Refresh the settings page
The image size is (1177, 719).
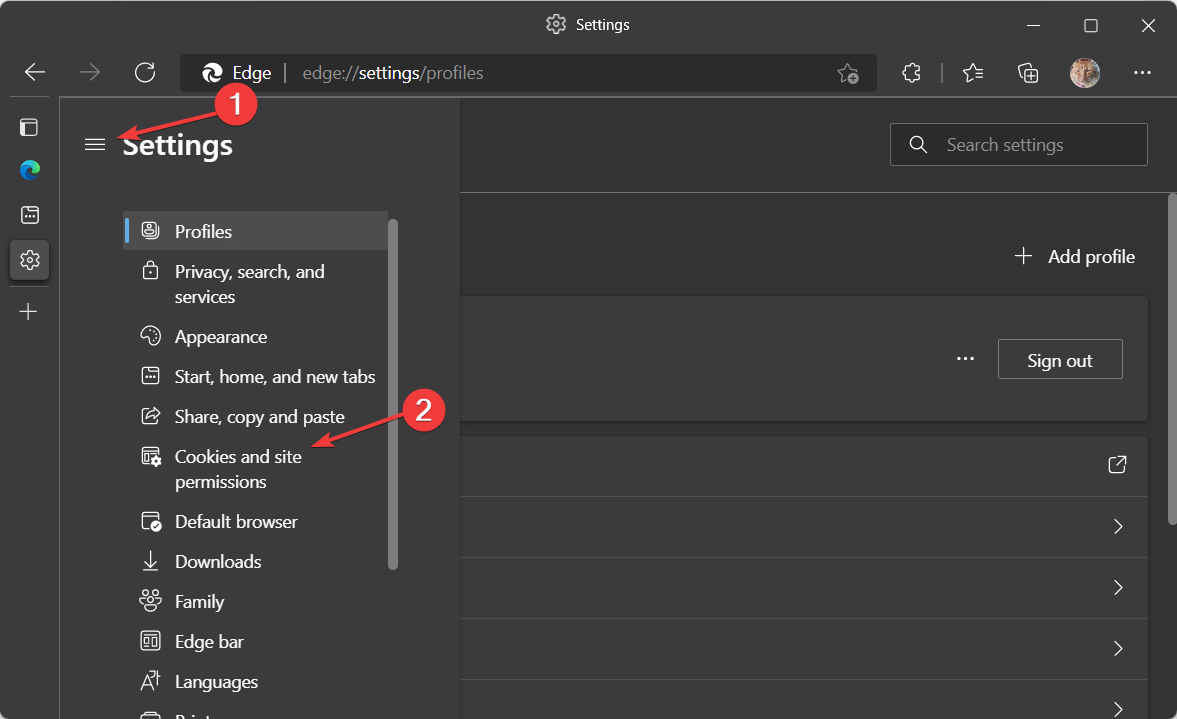pyautogui.click(x=145, y=73)
